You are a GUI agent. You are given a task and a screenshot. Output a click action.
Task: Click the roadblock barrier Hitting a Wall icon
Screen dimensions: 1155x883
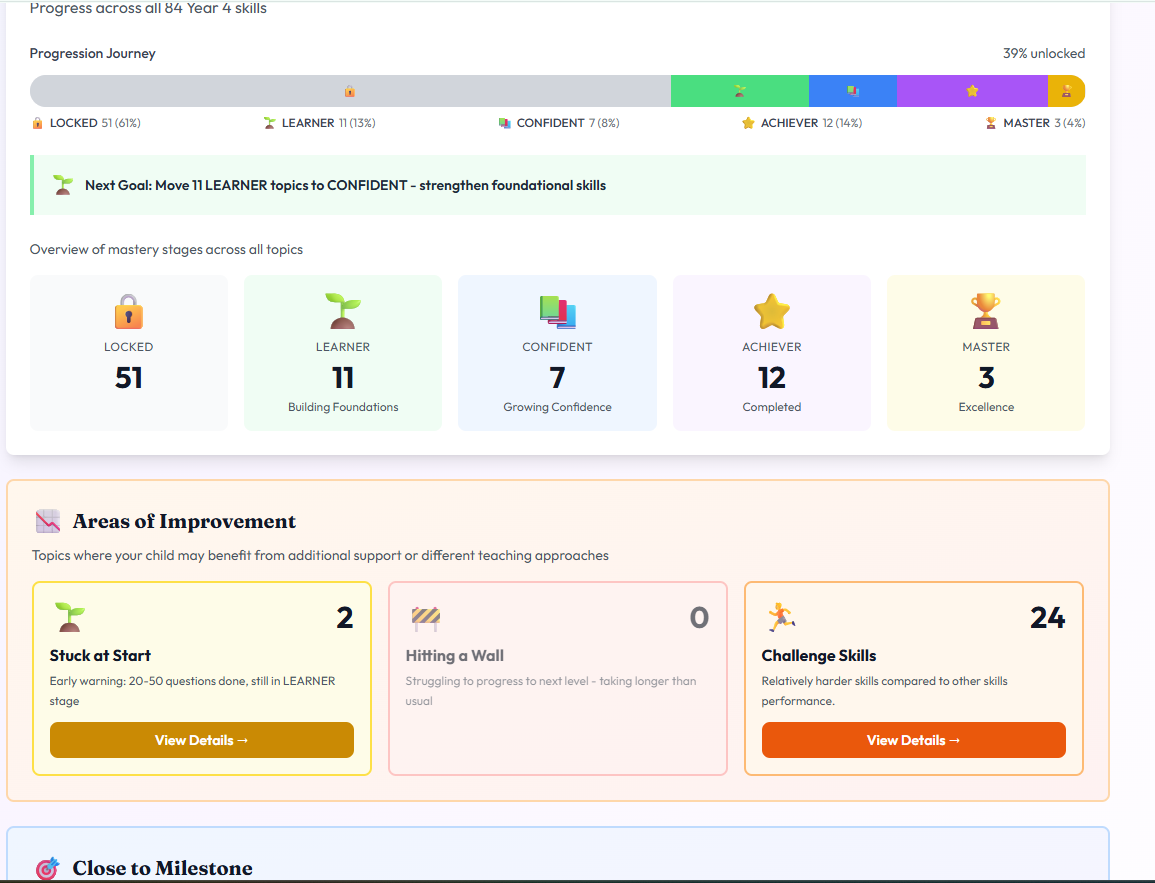click(x=425, y=618)
